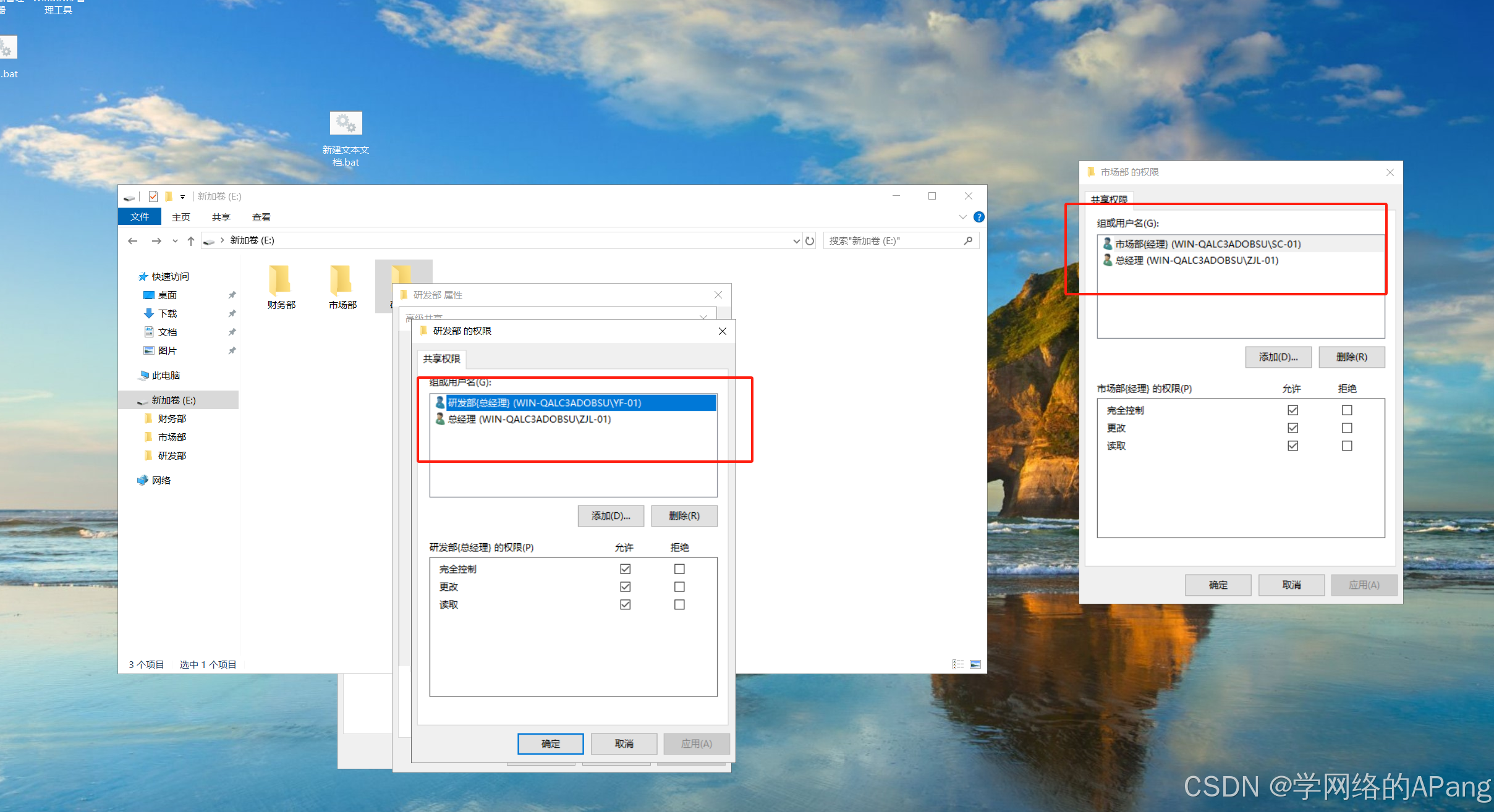Open 新建文本文档.bat desktop file
This screenshot has width=1494, height=812.
(346, 124)
